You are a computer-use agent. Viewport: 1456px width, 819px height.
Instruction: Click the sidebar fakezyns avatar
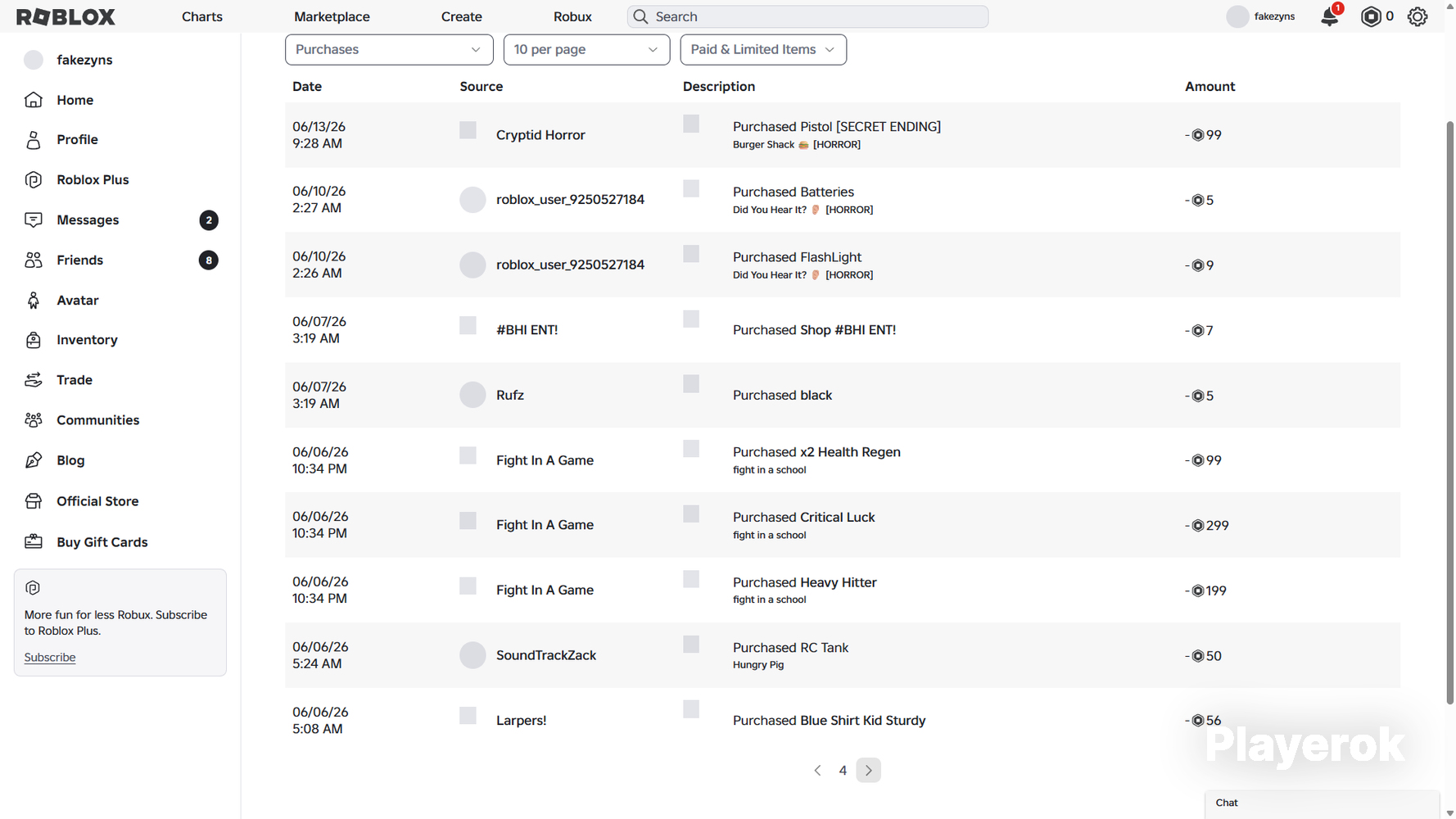34,60
